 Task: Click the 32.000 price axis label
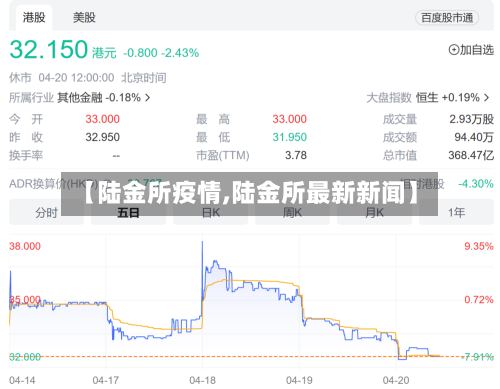pos(25,357)
